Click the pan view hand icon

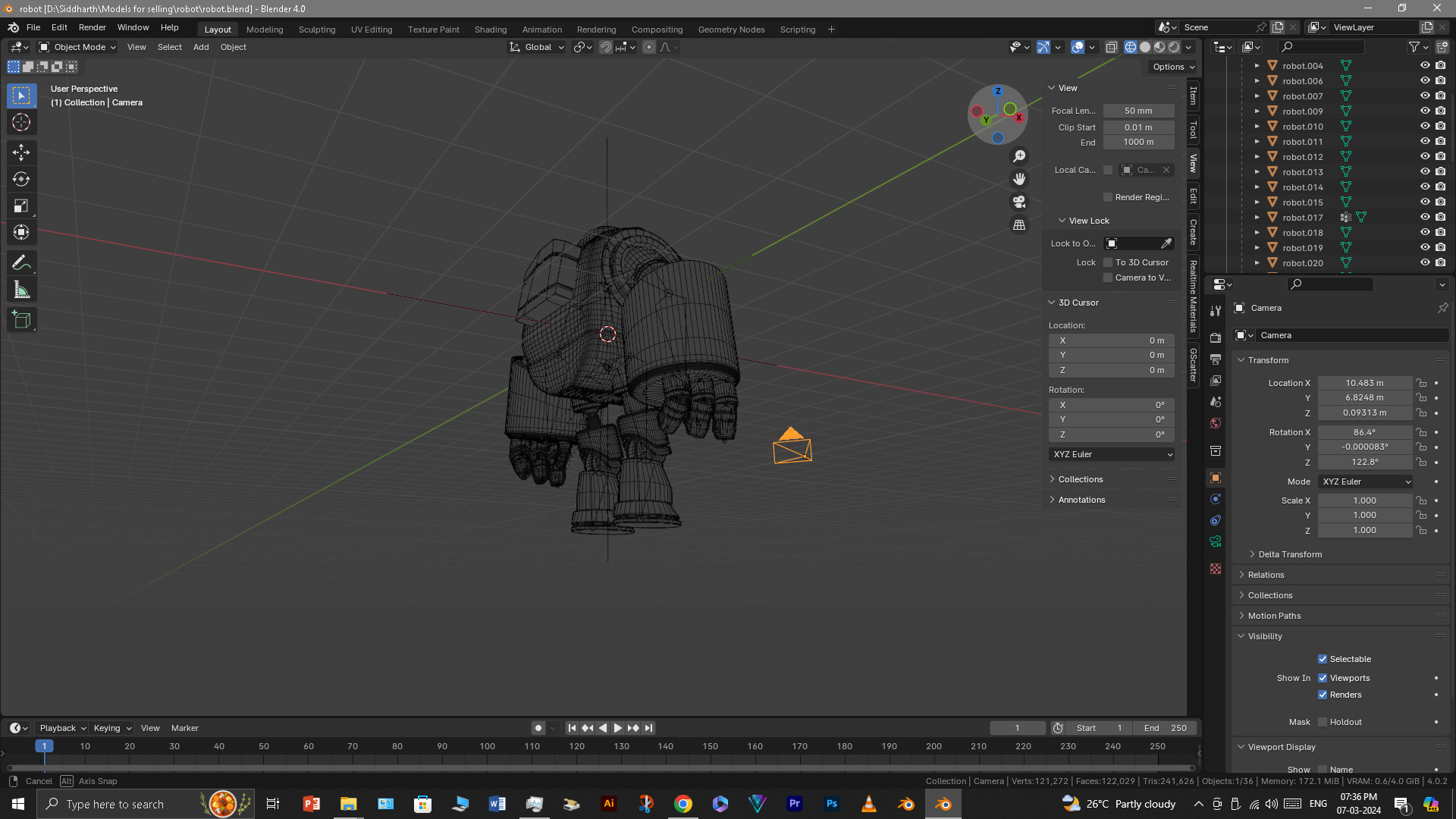(1019, 179)
